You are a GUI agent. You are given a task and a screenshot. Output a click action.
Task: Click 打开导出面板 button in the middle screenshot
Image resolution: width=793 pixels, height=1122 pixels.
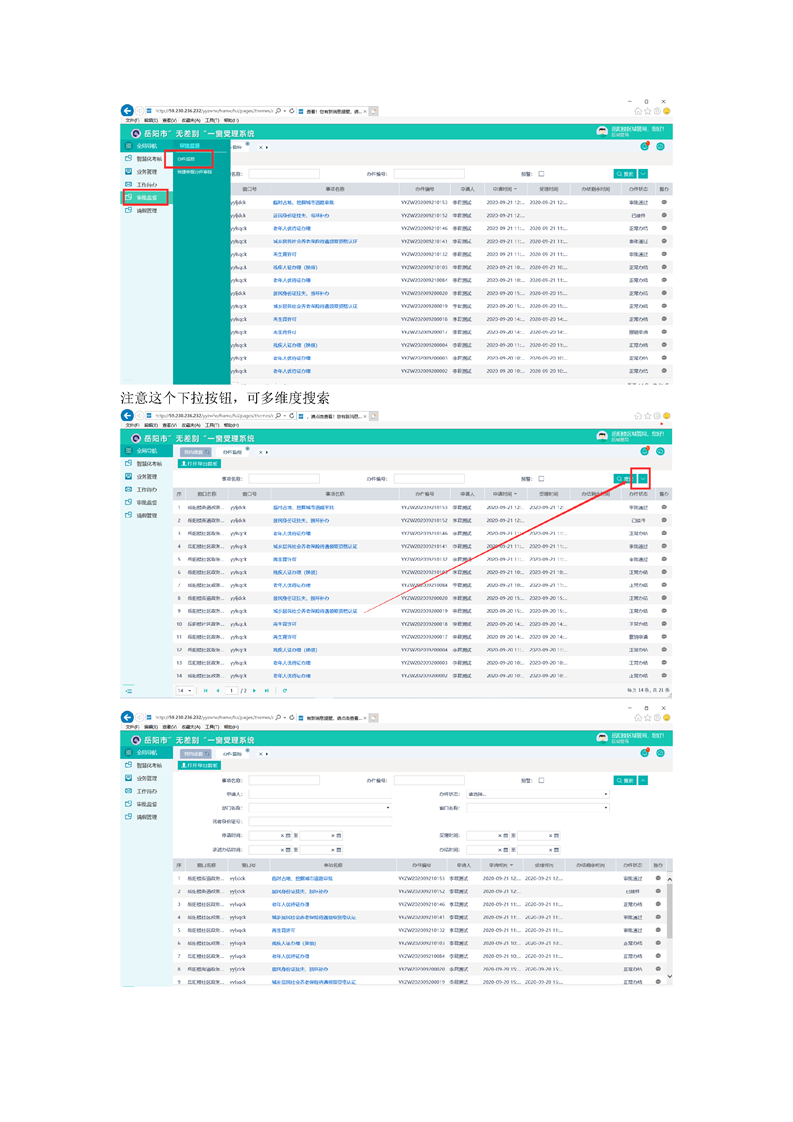point(199,464)
